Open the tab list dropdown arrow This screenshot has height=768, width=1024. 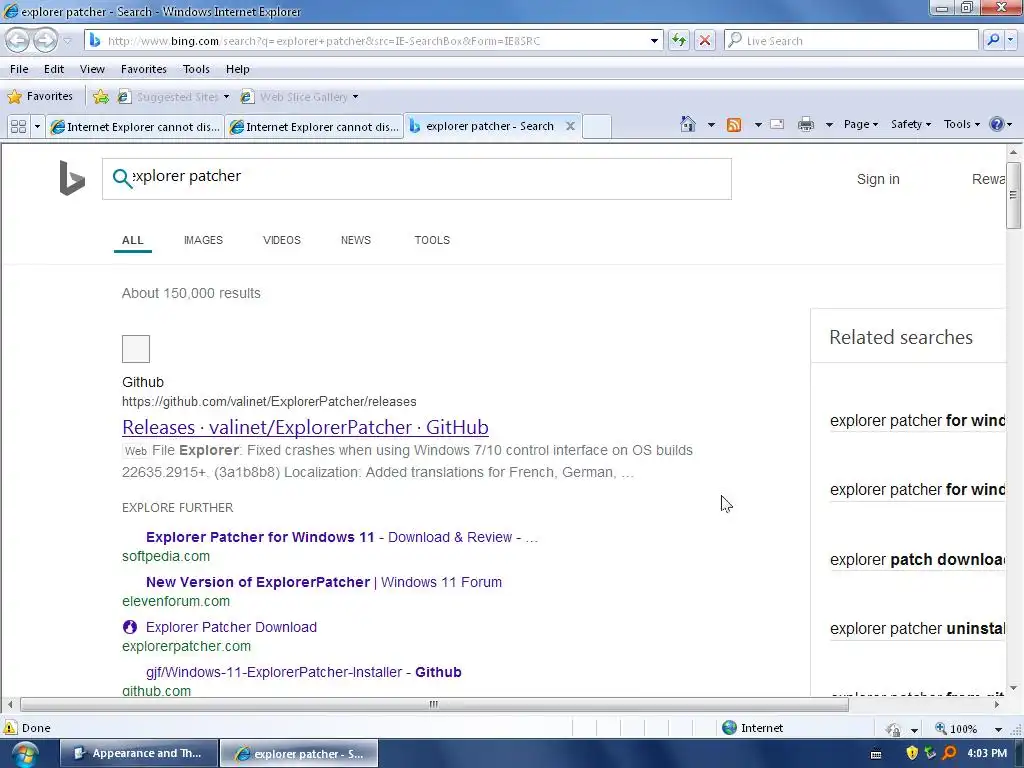[x=37, y=126]
